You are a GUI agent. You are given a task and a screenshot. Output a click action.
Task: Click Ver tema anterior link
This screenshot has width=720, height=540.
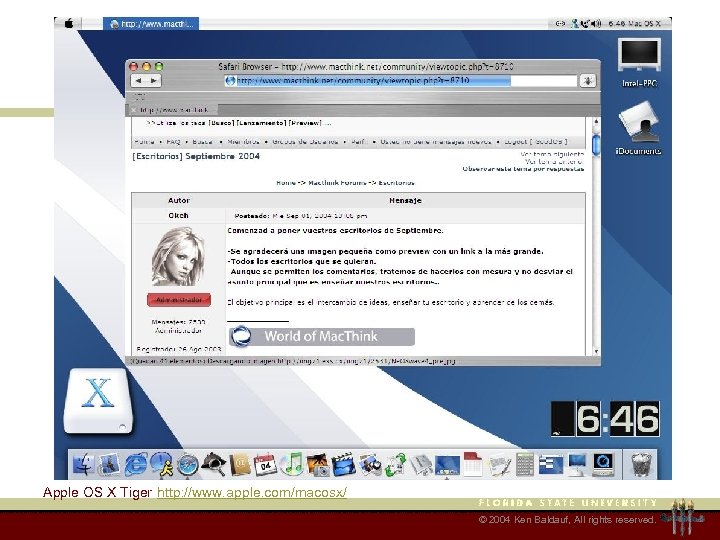(x=554, y=162)
